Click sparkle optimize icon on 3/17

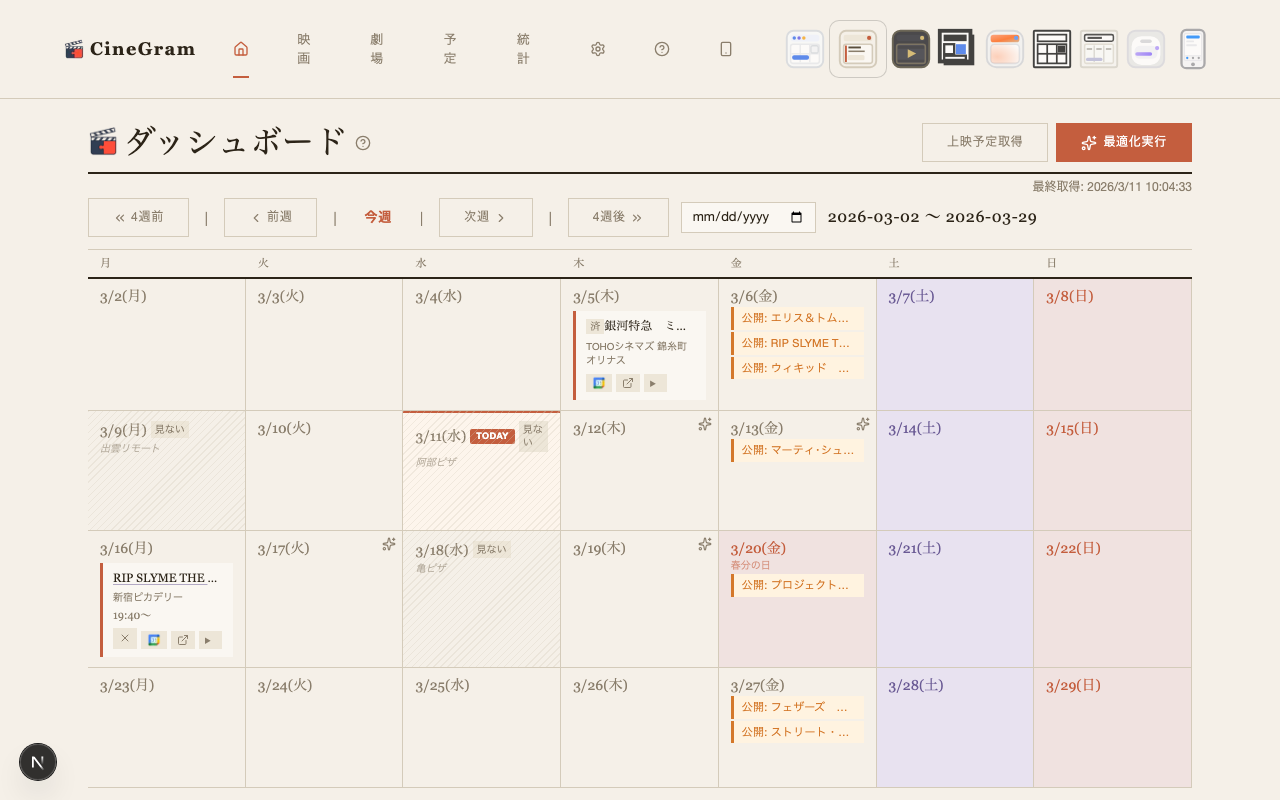(389, 544)
